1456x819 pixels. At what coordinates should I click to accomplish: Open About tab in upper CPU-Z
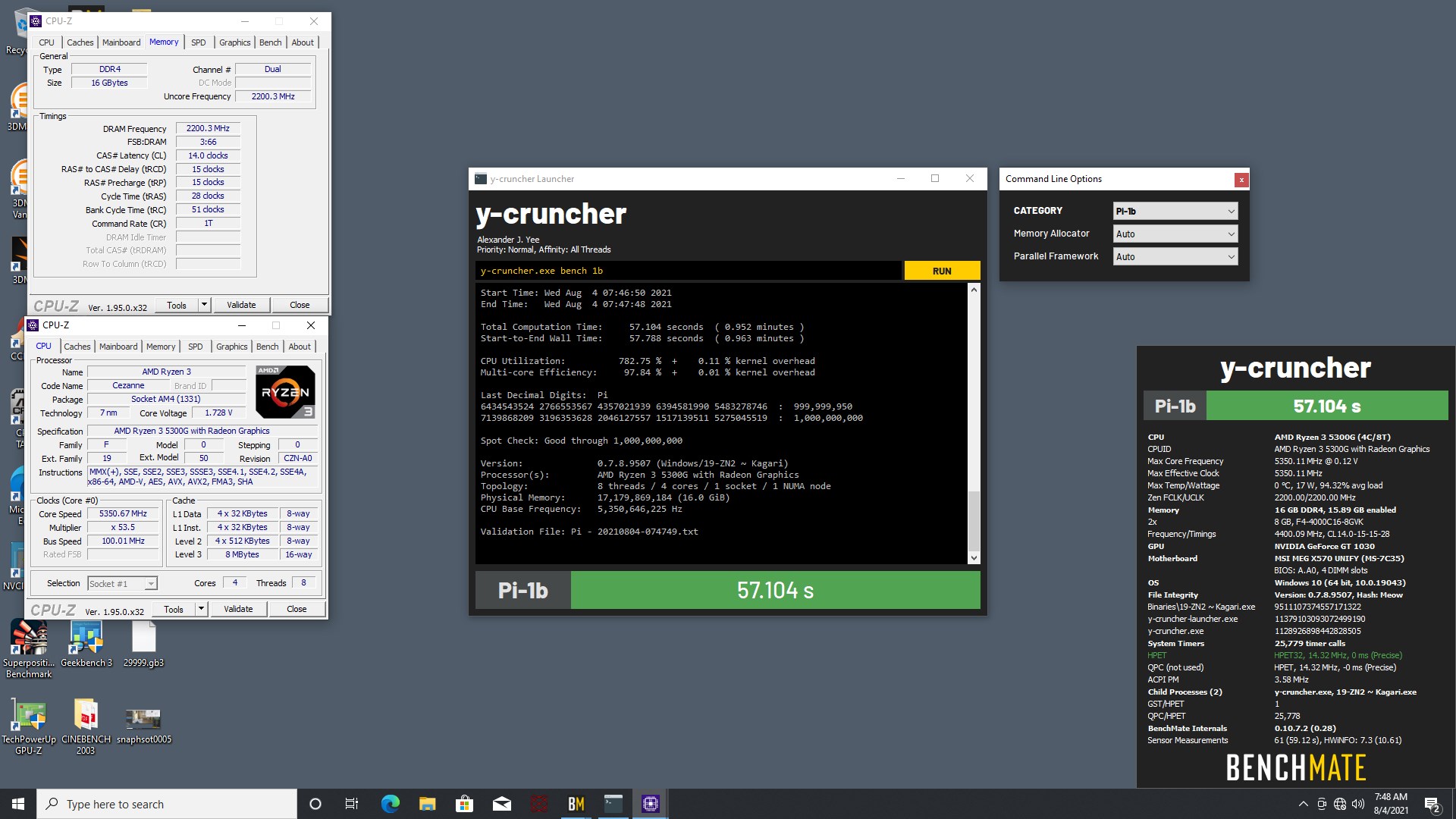[x=303, y=42]
